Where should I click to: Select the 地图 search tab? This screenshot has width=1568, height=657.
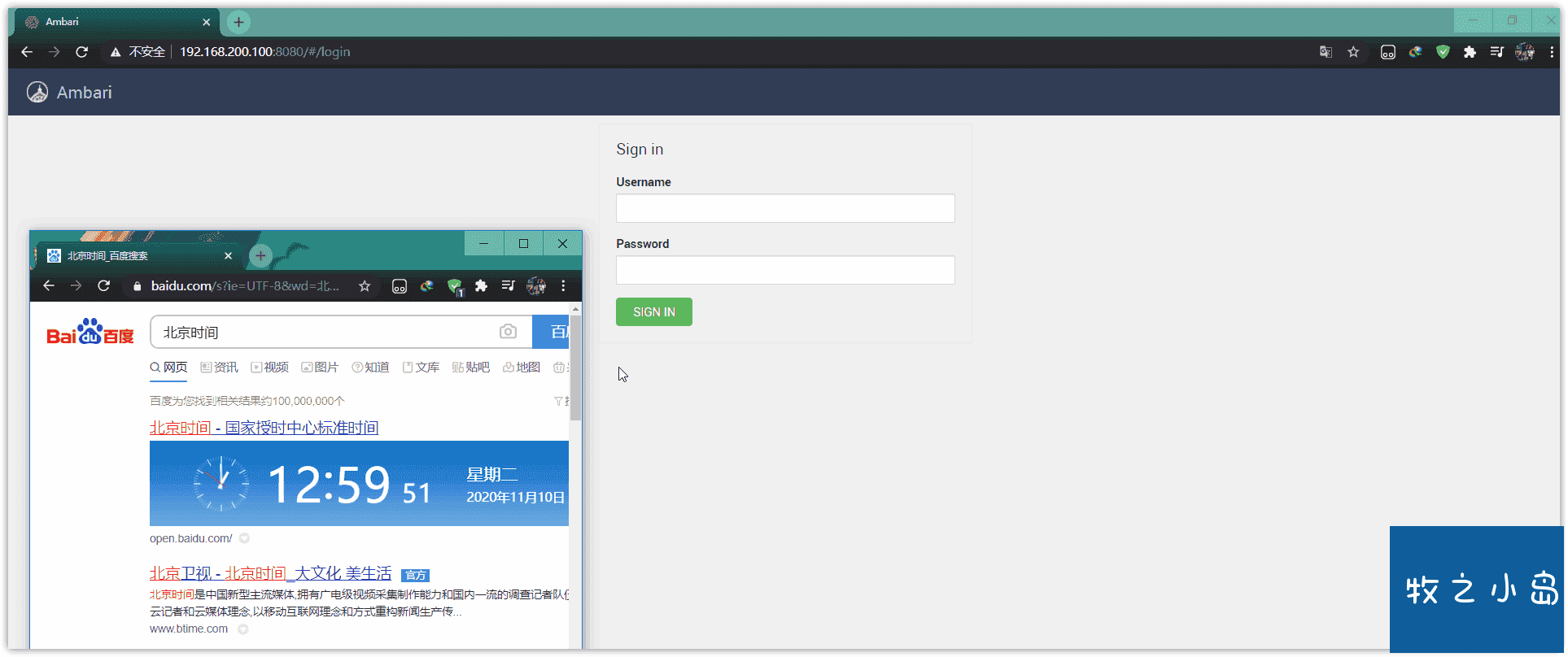tap(522, 368)
